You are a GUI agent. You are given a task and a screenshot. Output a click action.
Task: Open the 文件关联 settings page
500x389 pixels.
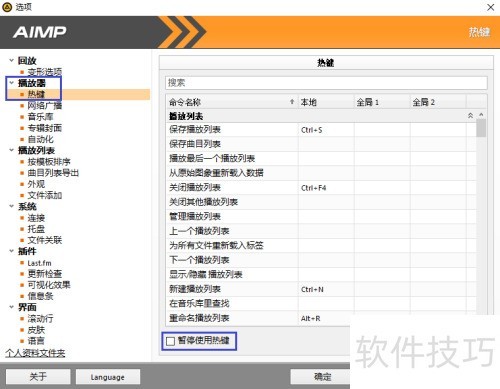tap(45, 240)
